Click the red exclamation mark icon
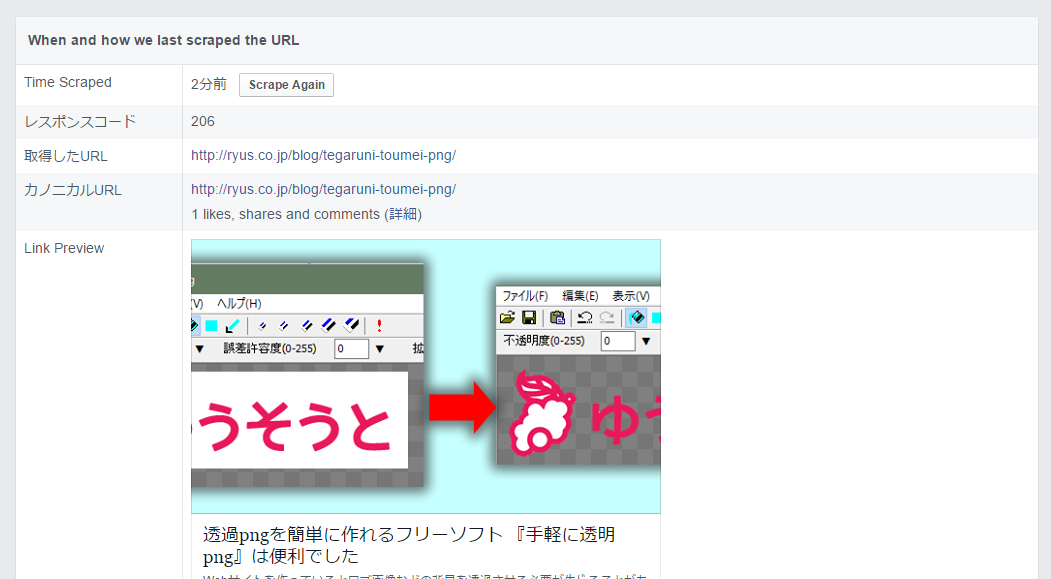This screenshot has height=579, width=1051. pos(380,325)
